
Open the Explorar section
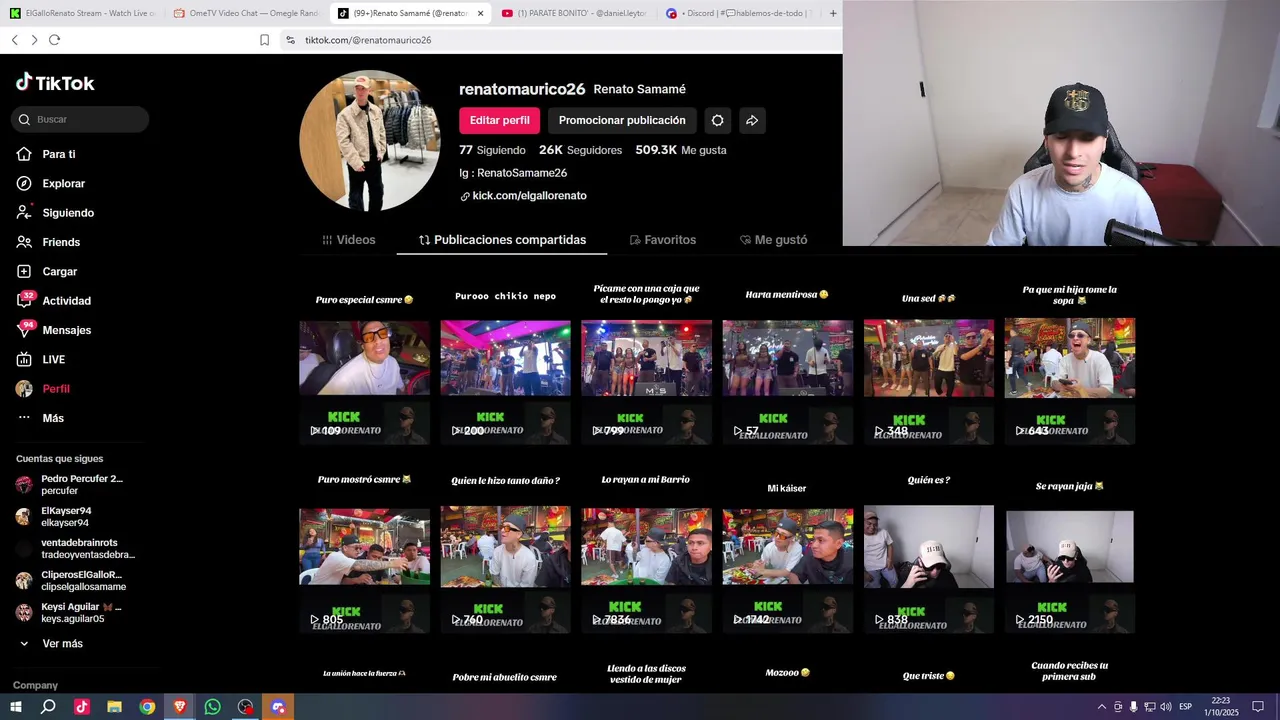click(51, 183)
